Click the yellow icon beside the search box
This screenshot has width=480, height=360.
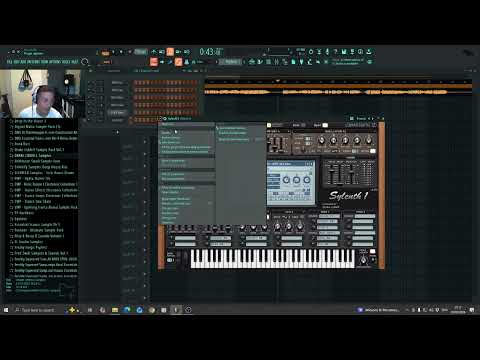click(72, 310)
